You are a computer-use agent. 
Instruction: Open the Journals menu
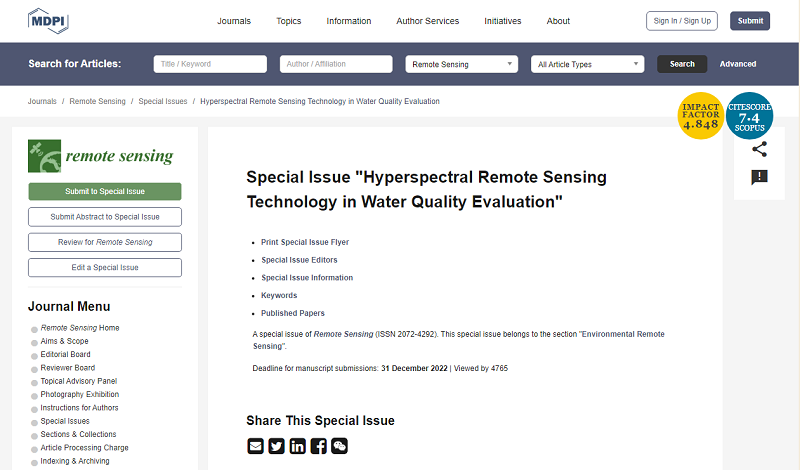pyautogui.click(x=234, y=21)
